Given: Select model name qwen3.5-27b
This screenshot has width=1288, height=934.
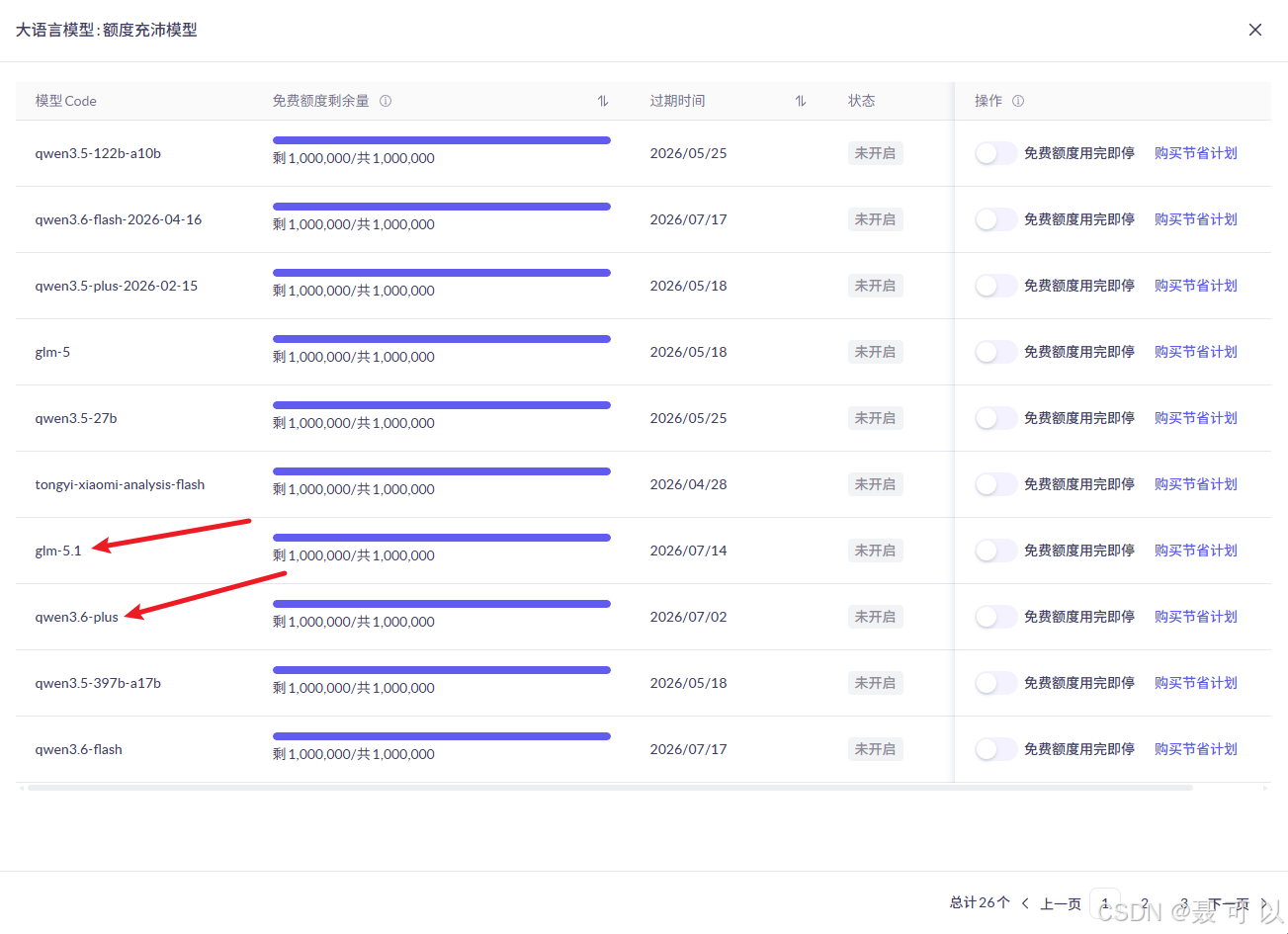Looking at the screenshot, I should [76, 418].
